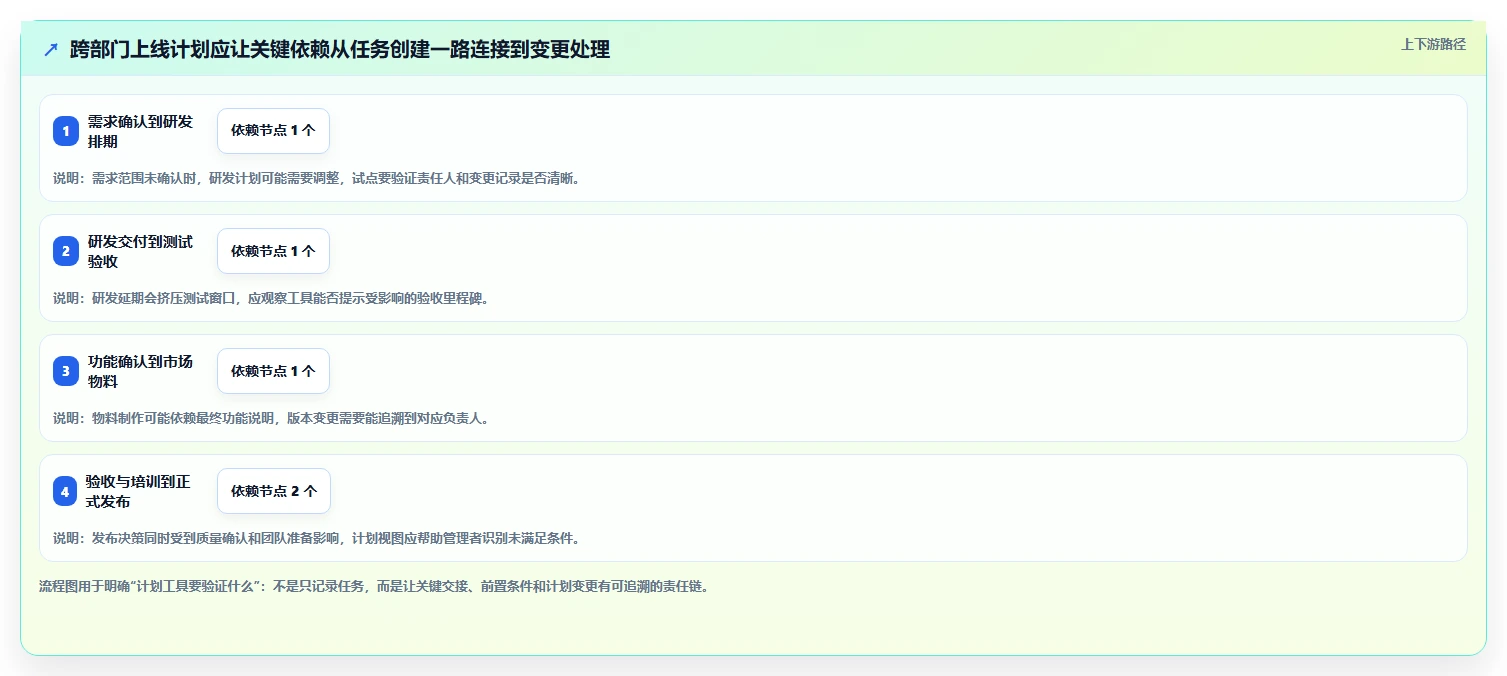The height and width of the screenshot is (676, 1507).
Task: Click the arrow icon beside the header title
Action: (51, 49)
